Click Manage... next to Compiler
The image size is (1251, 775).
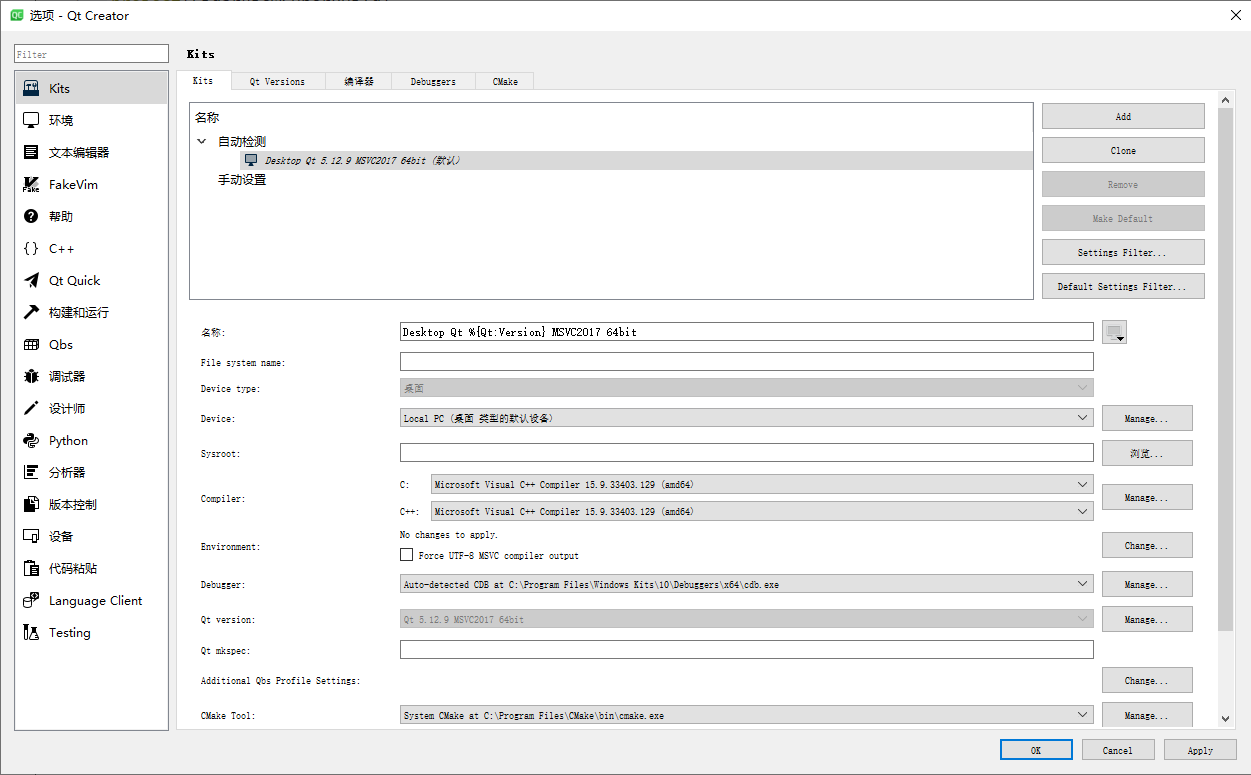(1147, 497)
